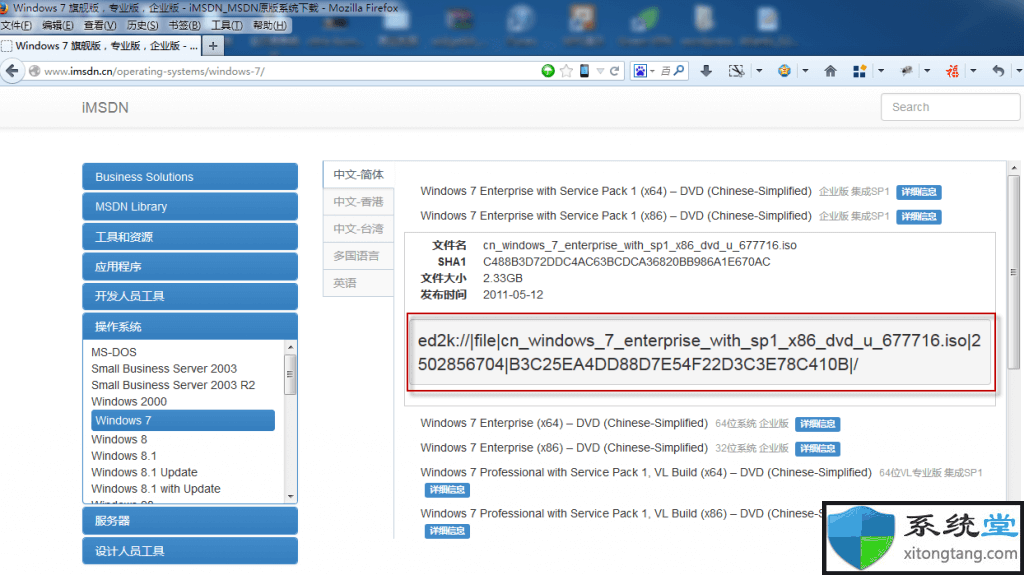Screen dimensions: 1024x575
Task: Open a new tab with plus button
Action: coord(213,46)
